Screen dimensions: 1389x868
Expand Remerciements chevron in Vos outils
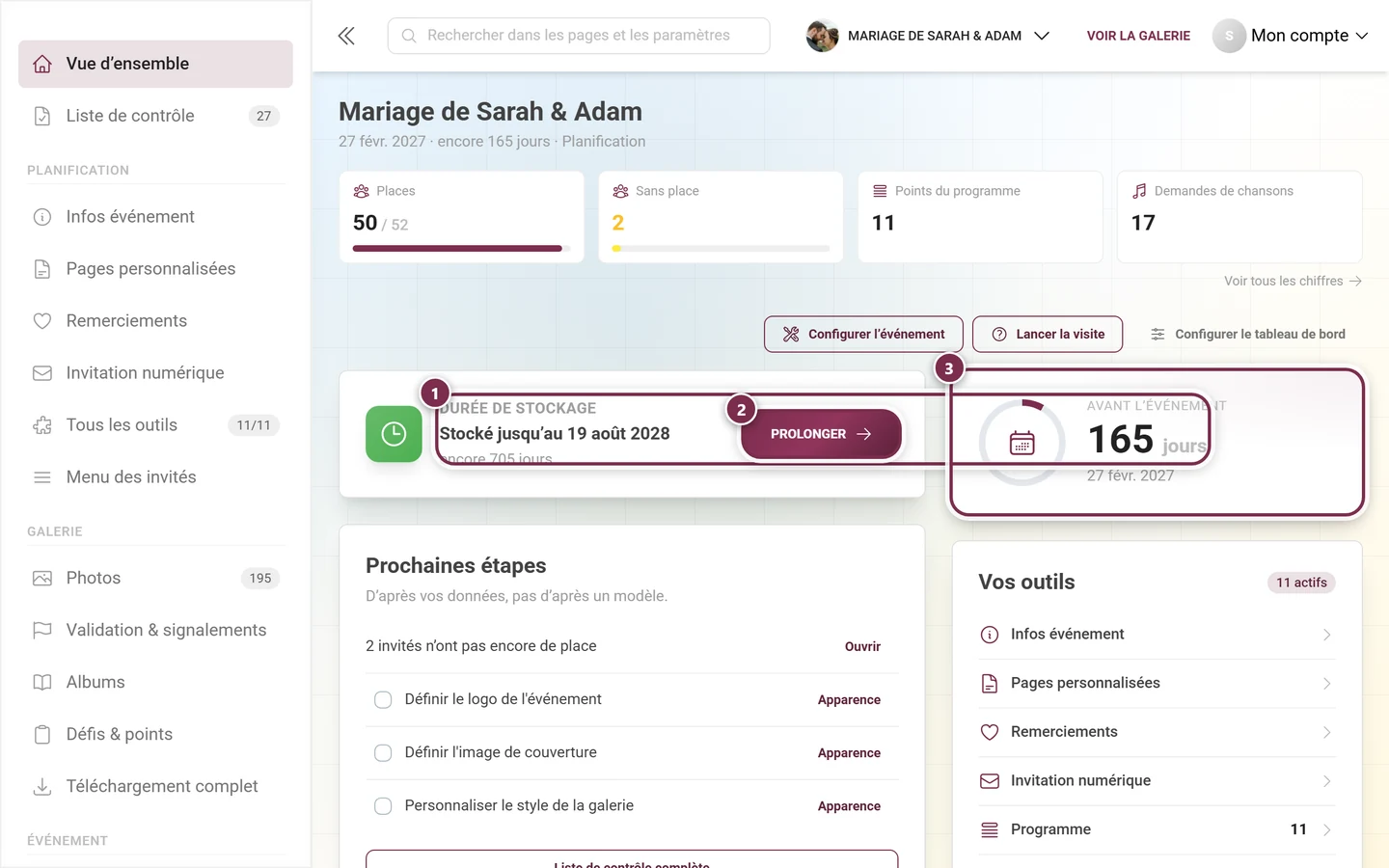[x=1327, y=733]
